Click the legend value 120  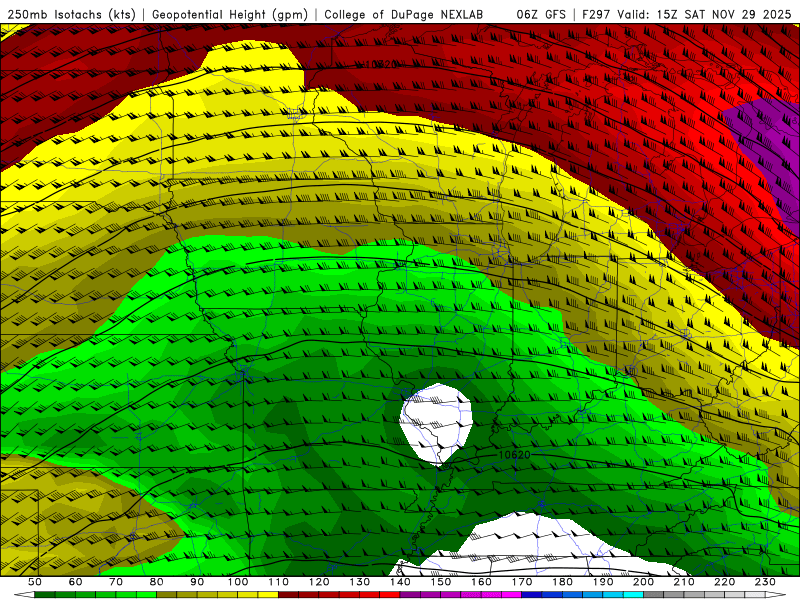[319, 582]
